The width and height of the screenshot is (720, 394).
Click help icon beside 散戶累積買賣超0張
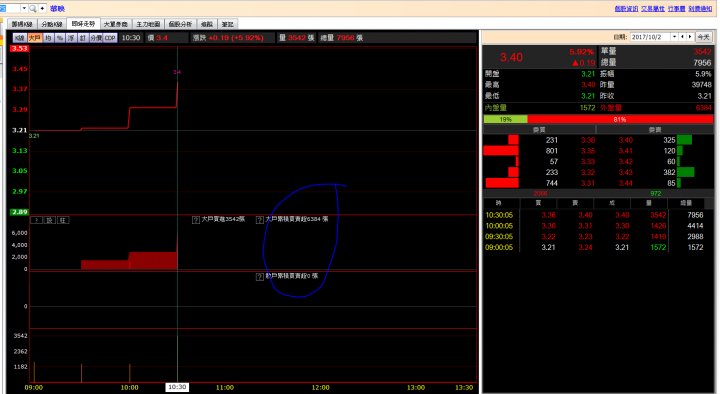pyautogui.click(x=259, y=277)
